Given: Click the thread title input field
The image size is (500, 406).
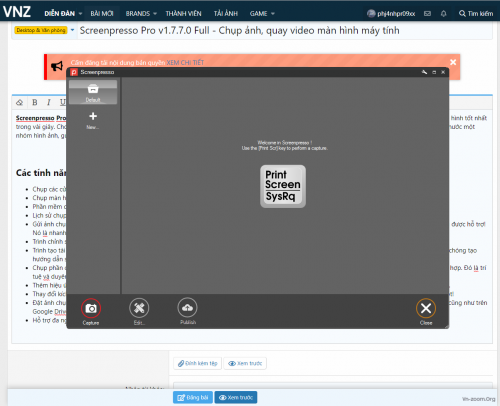Looking at the screenshot, I should pyautogui.click(x=285, y=31).
